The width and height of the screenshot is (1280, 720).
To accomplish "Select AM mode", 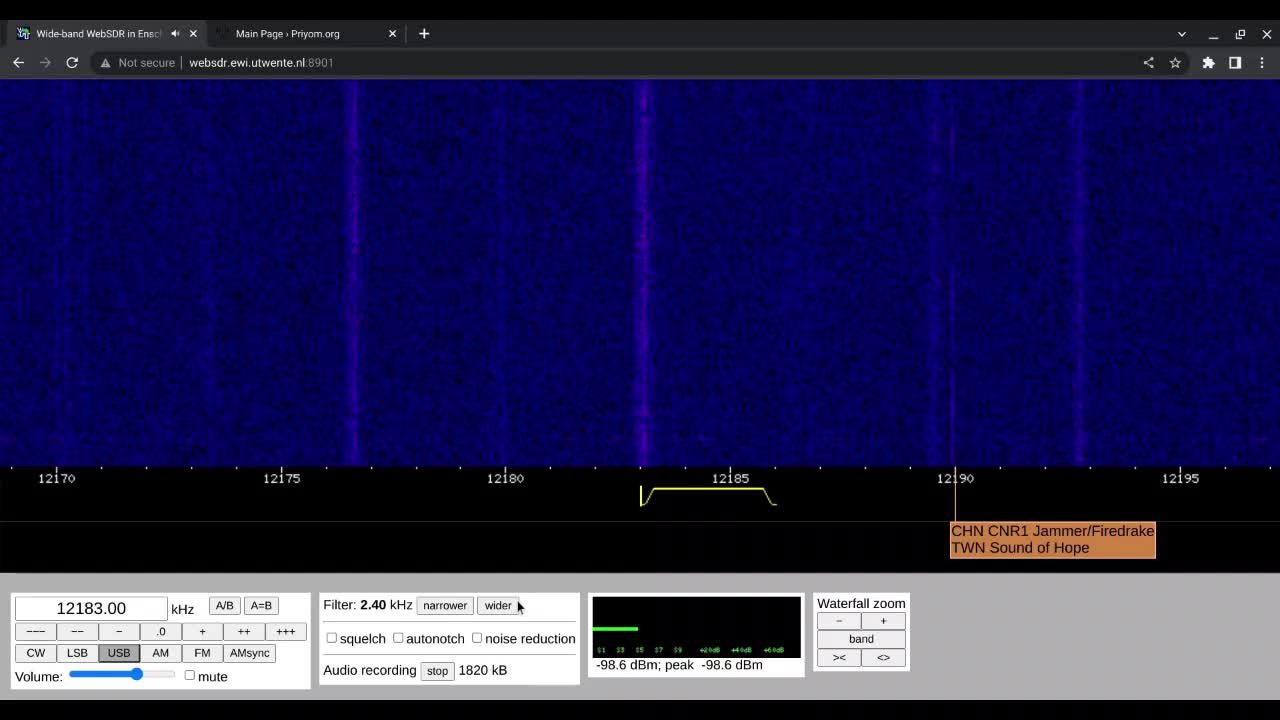I will pos(160,653).
